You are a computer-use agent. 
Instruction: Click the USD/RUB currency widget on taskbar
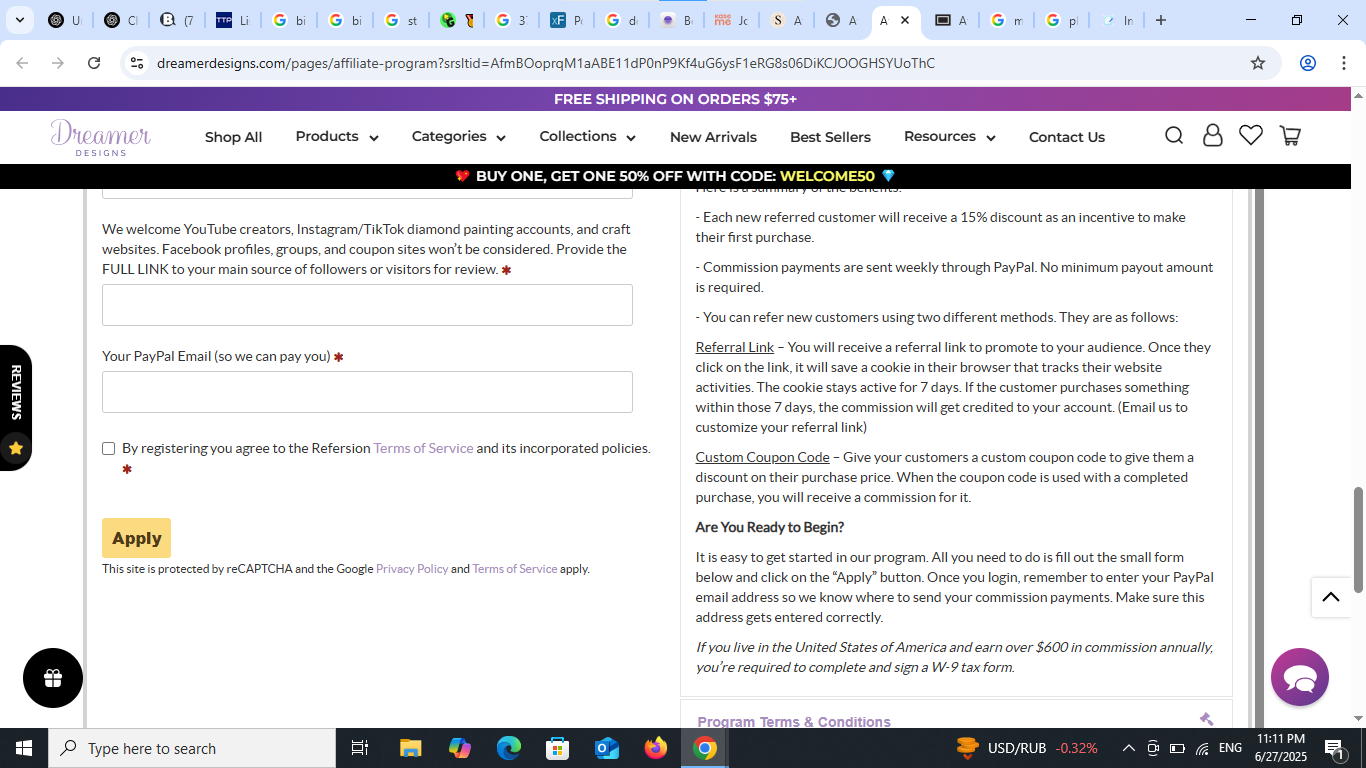click(x=1027, y=748)
